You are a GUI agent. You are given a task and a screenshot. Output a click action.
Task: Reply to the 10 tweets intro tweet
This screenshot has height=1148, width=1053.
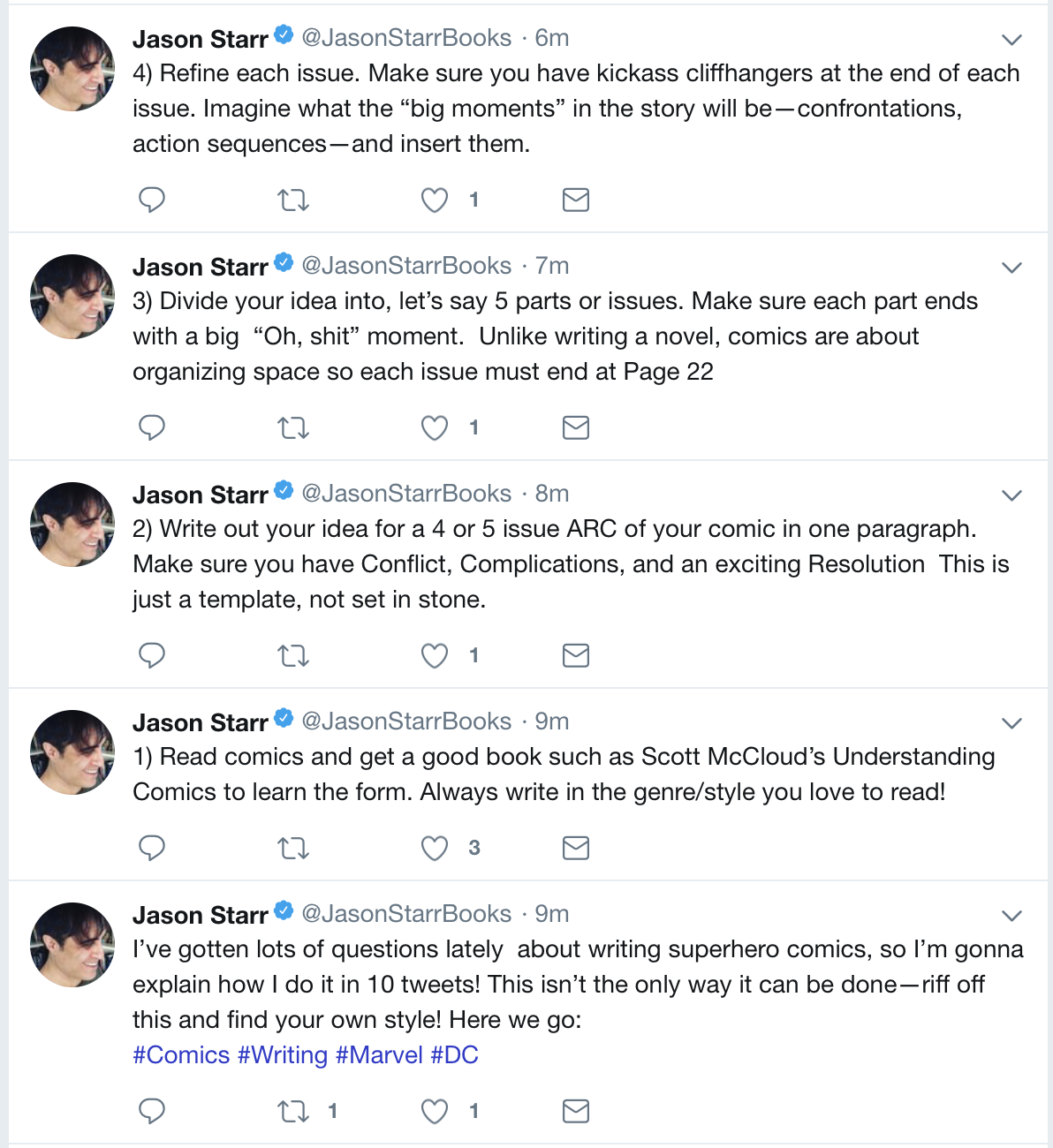click(152, 1111)
